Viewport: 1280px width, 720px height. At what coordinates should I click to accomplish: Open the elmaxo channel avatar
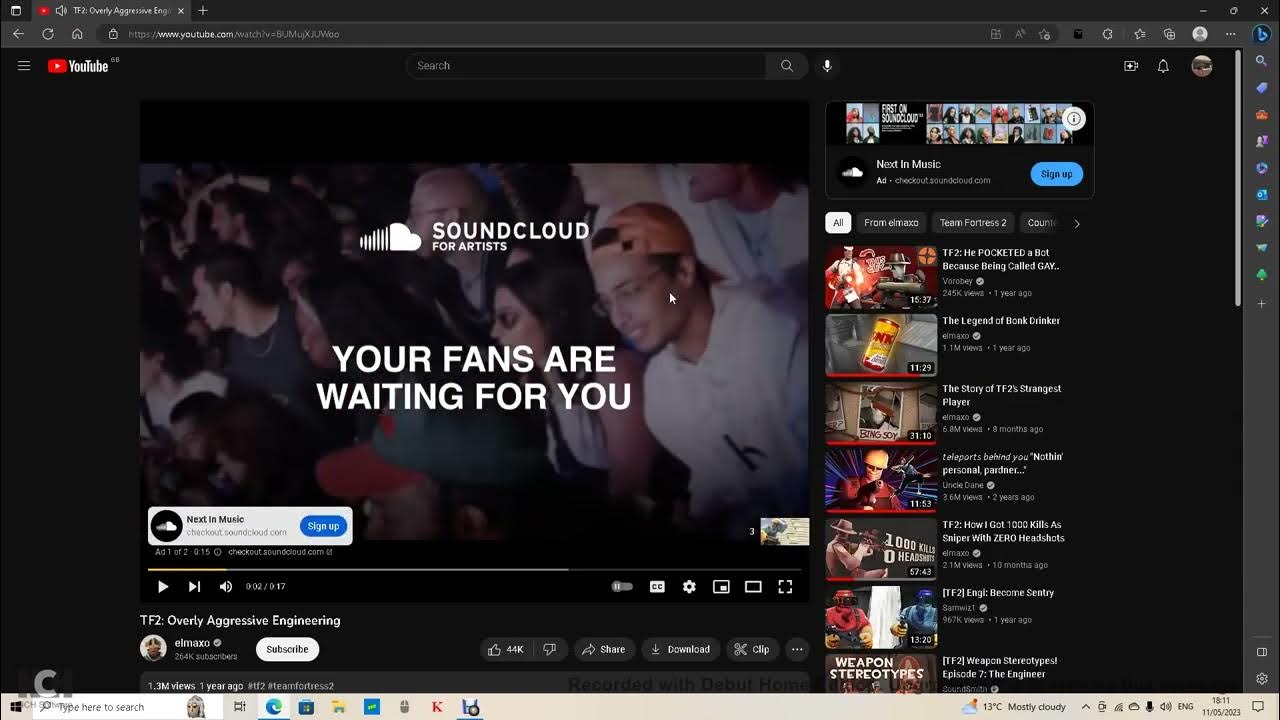point(153,648)
